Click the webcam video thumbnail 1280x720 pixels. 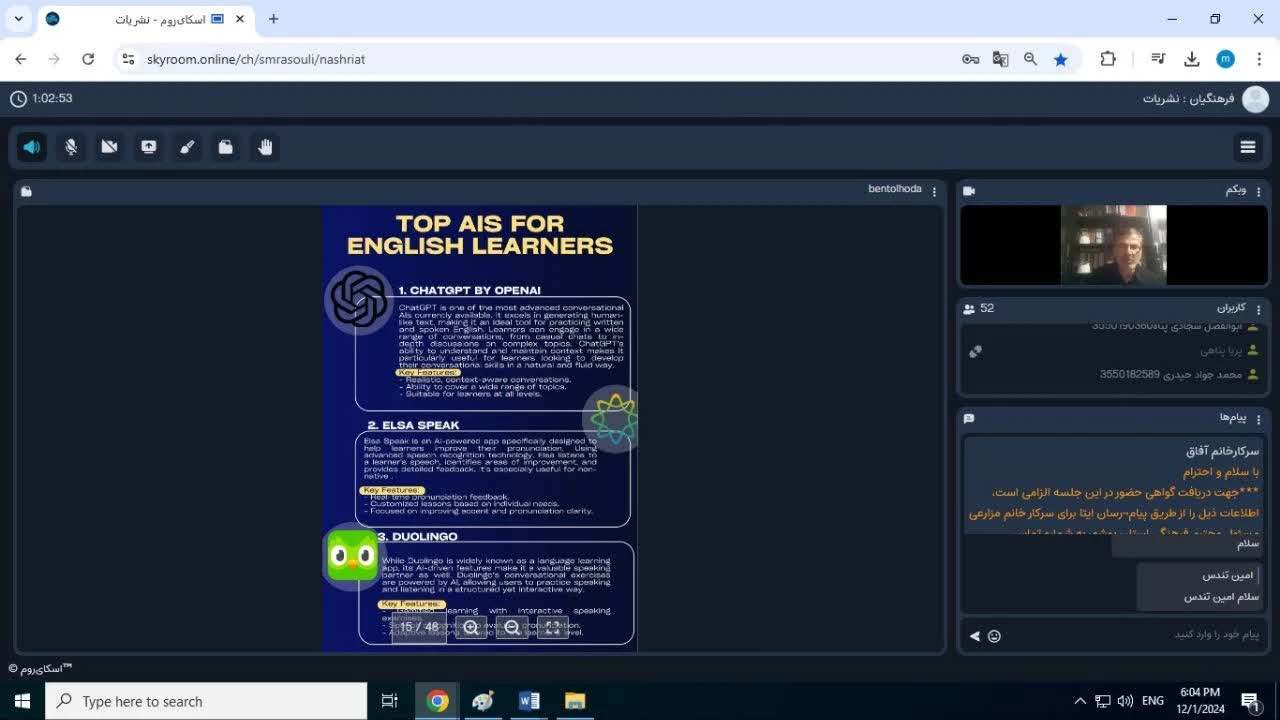pyautogui.click(x=1113, y=245)
